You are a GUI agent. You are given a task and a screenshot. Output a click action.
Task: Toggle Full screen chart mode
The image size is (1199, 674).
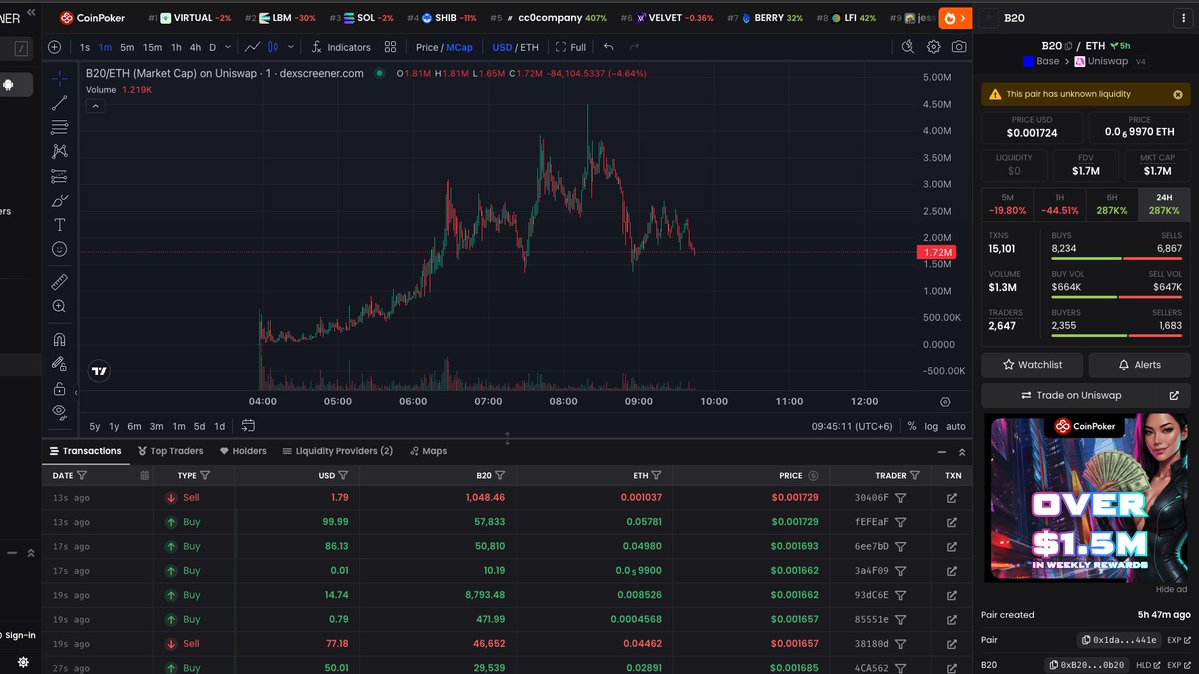pos(570,47)
